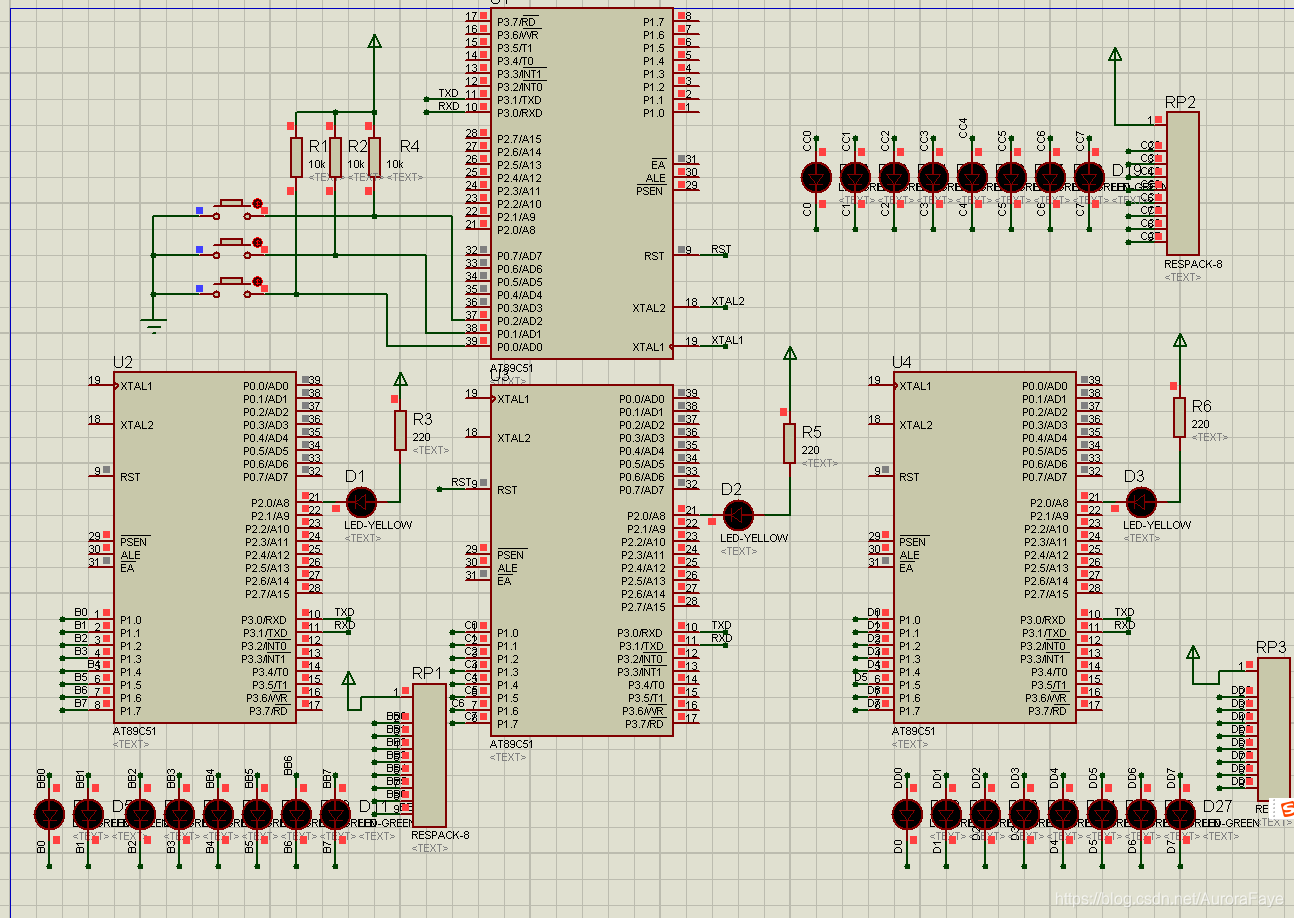Click the power terminal arrow above R6
Viewport: 1294px width, 918px height.
click(1179, 341)
